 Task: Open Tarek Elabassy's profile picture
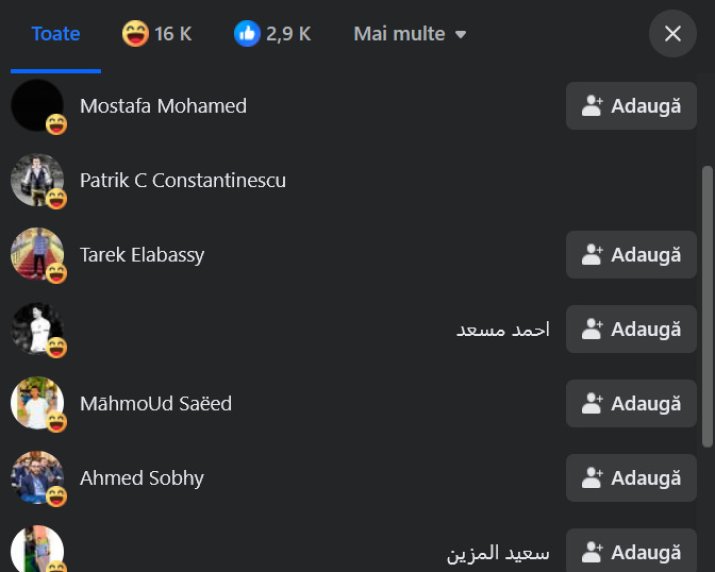pyautogui.click(x=37, y=254)
